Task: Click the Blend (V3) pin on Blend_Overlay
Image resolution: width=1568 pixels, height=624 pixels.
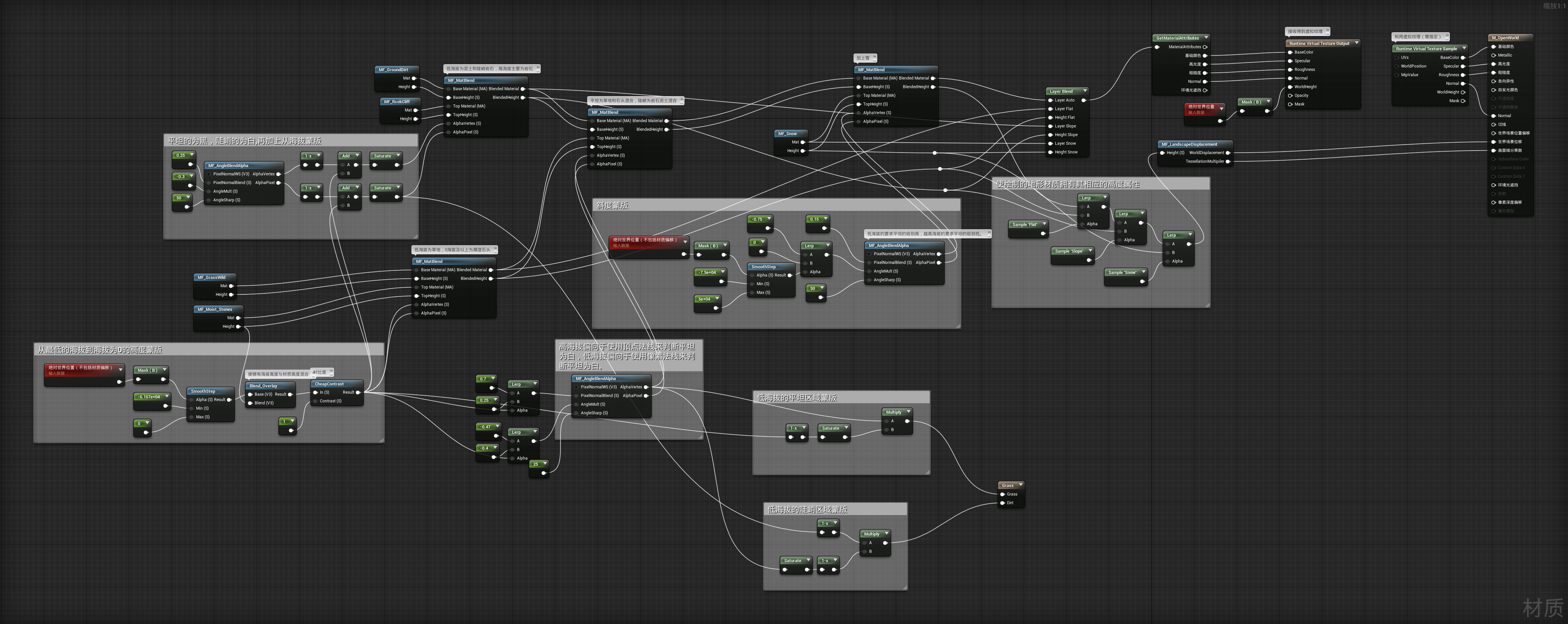Action: point(249,403)
